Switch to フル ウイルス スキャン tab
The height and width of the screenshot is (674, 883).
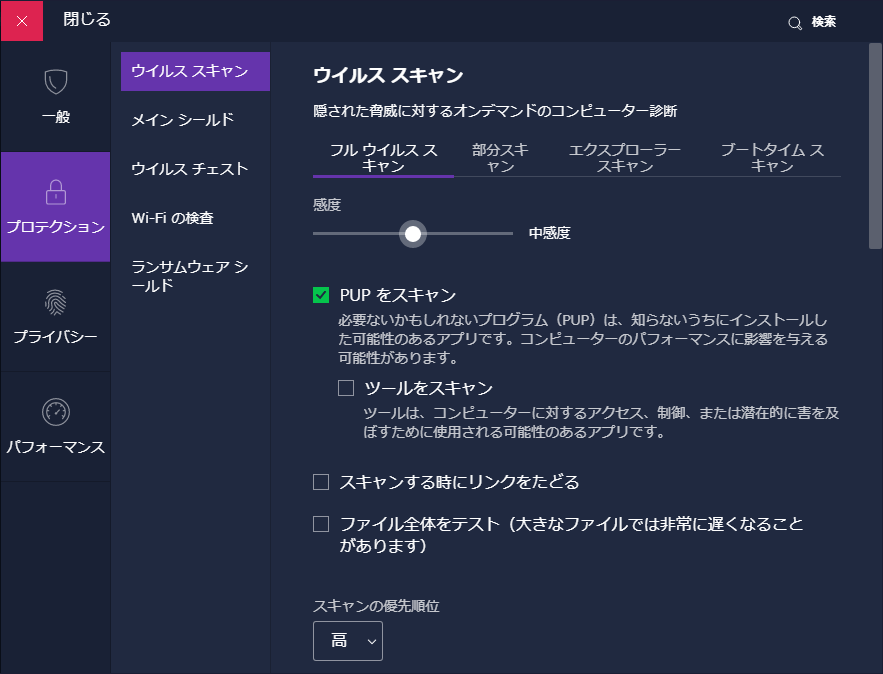(383, 158)
